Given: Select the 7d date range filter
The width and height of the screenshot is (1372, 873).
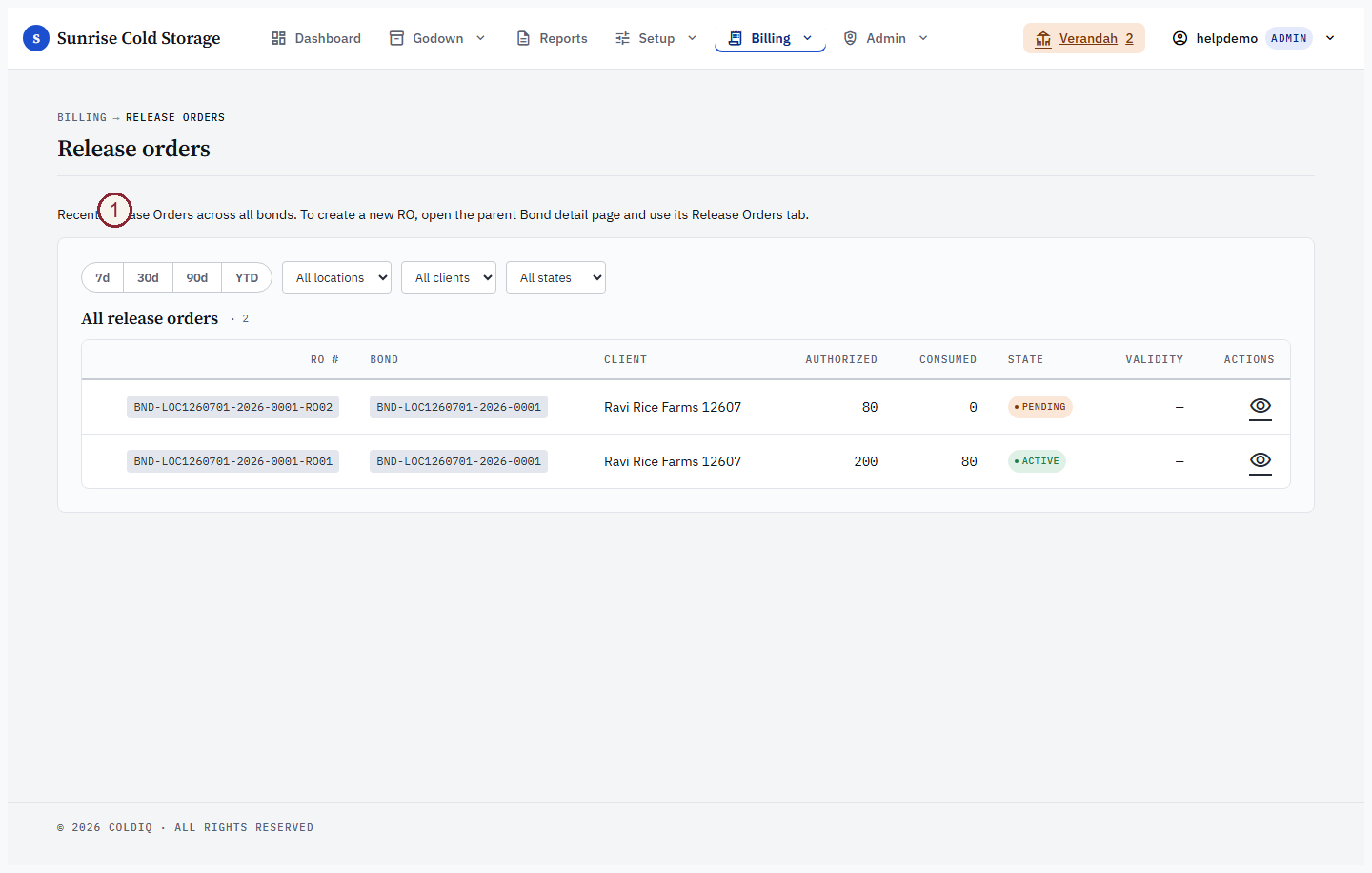Looking at the screenshot, I should click(x=103, y=277).
